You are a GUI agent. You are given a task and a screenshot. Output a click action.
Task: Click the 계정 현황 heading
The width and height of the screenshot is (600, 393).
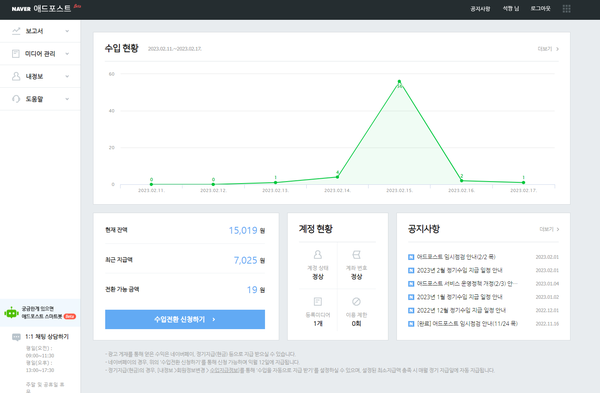pyautogui.click(x=316, y=229)
